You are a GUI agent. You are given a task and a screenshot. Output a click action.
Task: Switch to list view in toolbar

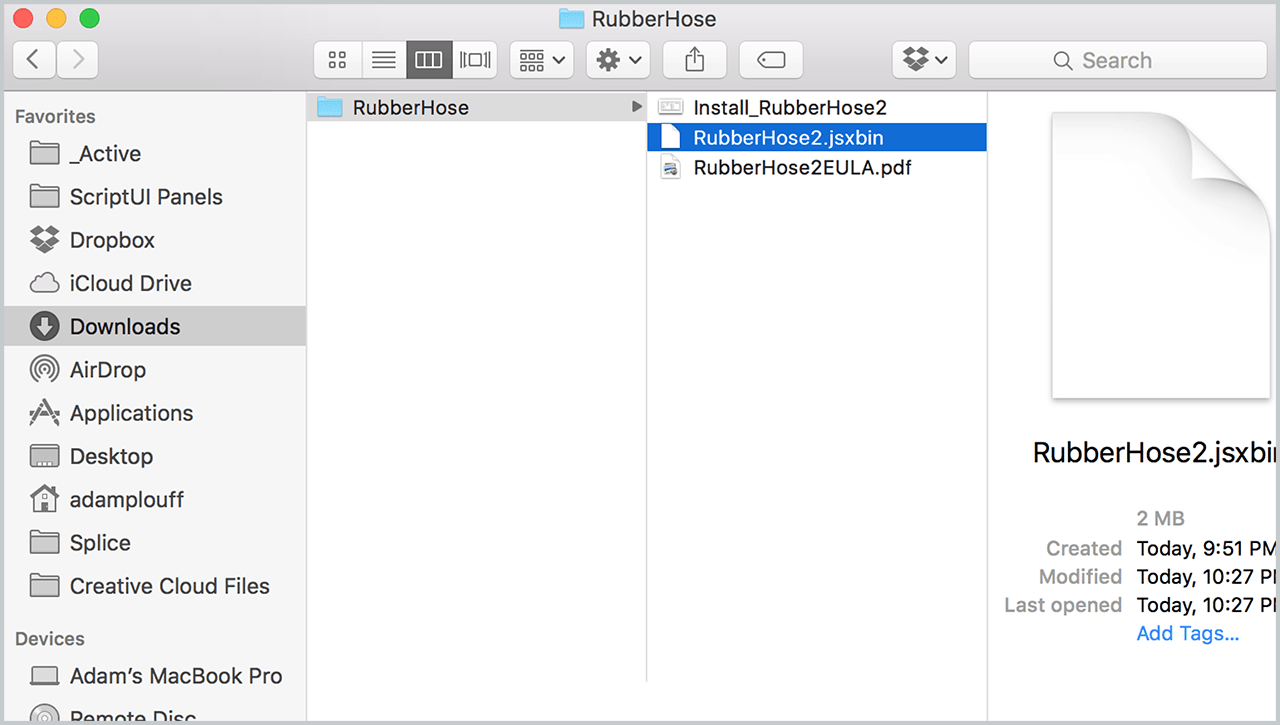tap(383, 60)
